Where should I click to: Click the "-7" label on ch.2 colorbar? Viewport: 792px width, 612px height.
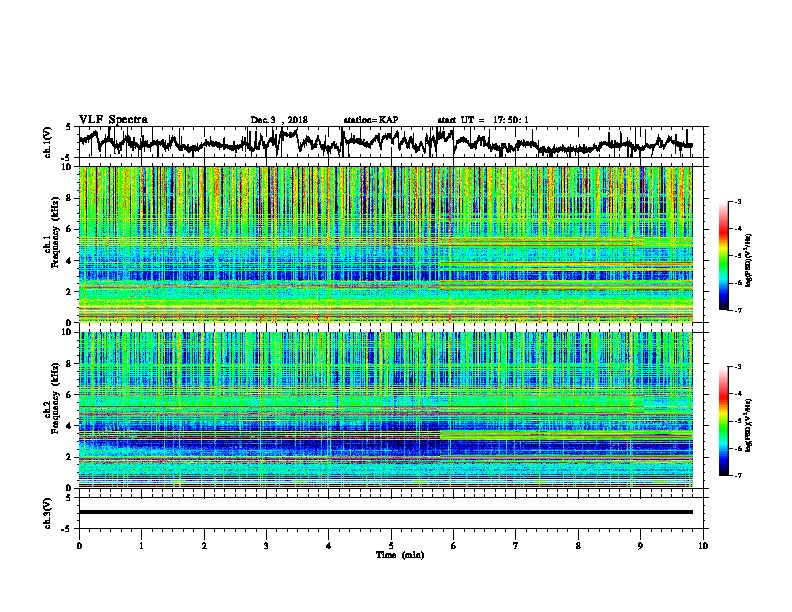(x=737, y=475)
